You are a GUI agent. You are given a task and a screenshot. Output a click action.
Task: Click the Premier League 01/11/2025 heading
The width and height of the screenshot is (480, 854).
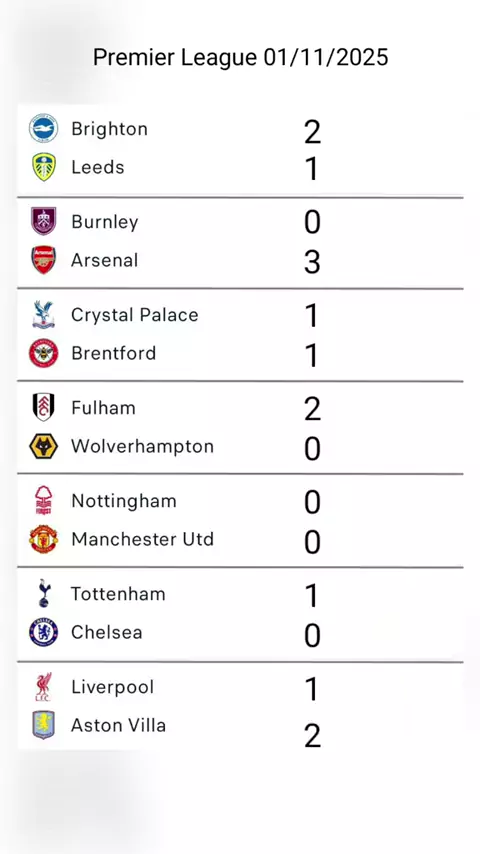coord(240,57)
